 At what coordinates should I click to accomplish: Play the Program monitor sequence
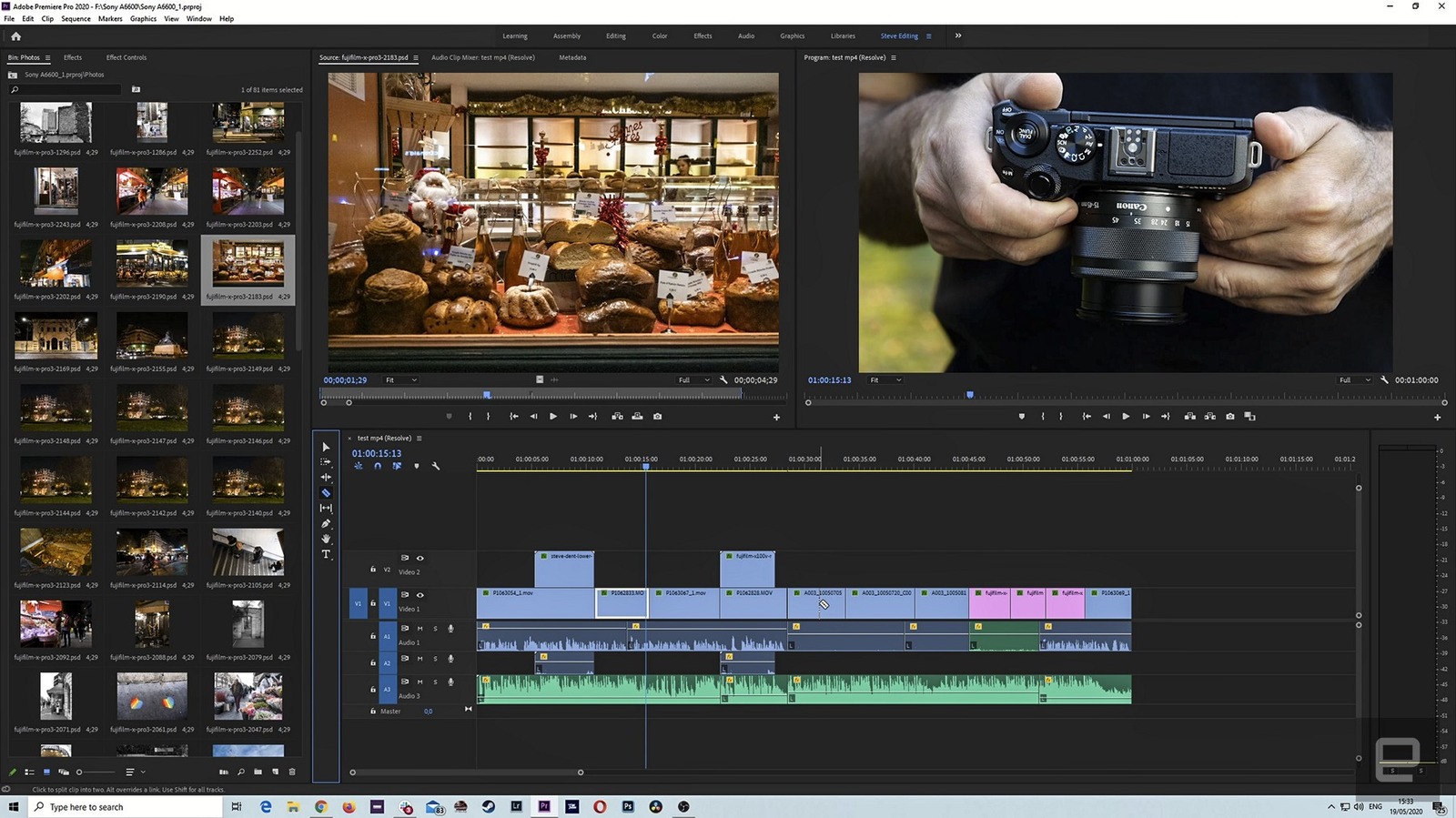click(1126, 417)
